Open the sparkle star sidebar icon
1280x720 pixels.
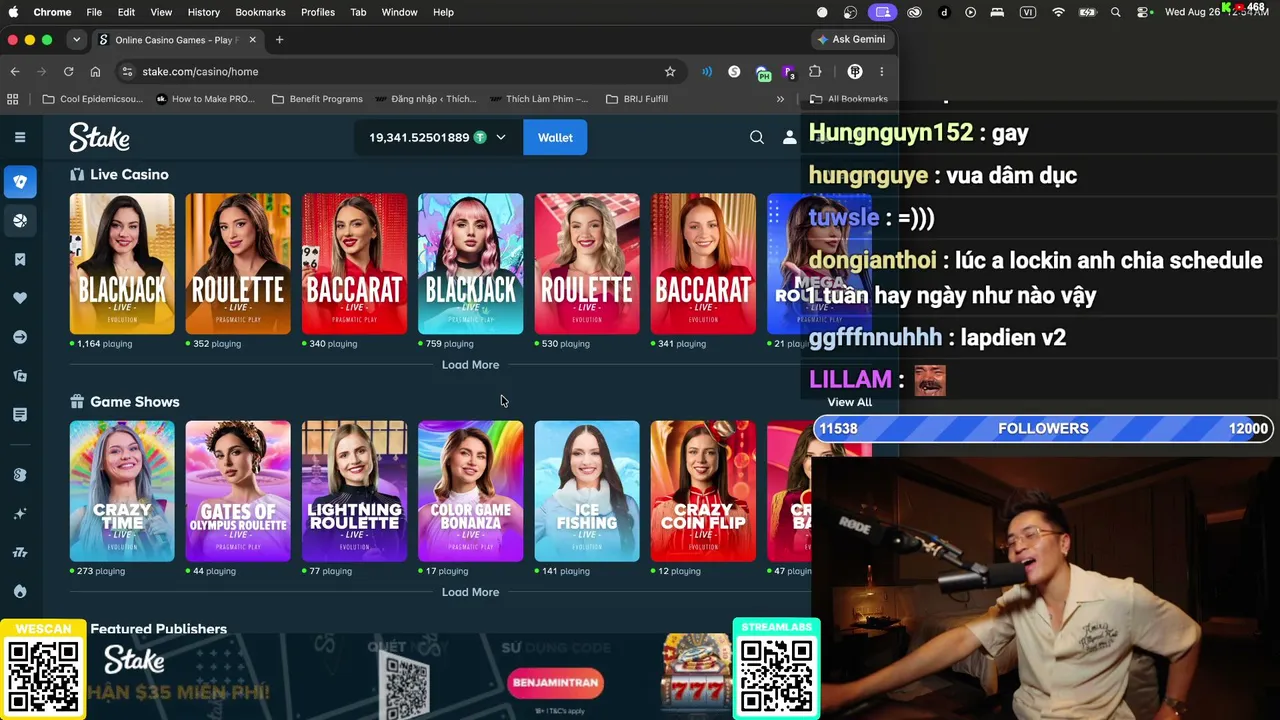20,513
